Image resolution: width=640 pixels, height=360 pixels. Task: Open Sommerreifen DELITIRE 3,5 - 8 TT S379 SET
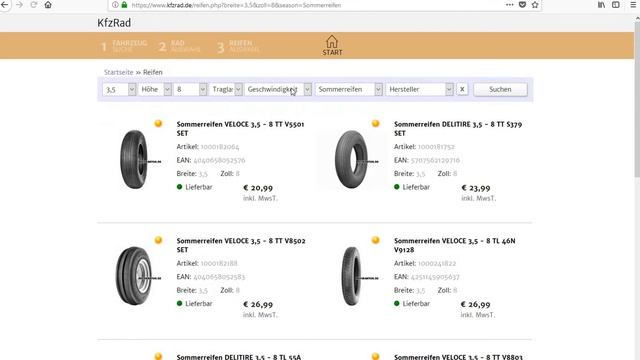458,129
